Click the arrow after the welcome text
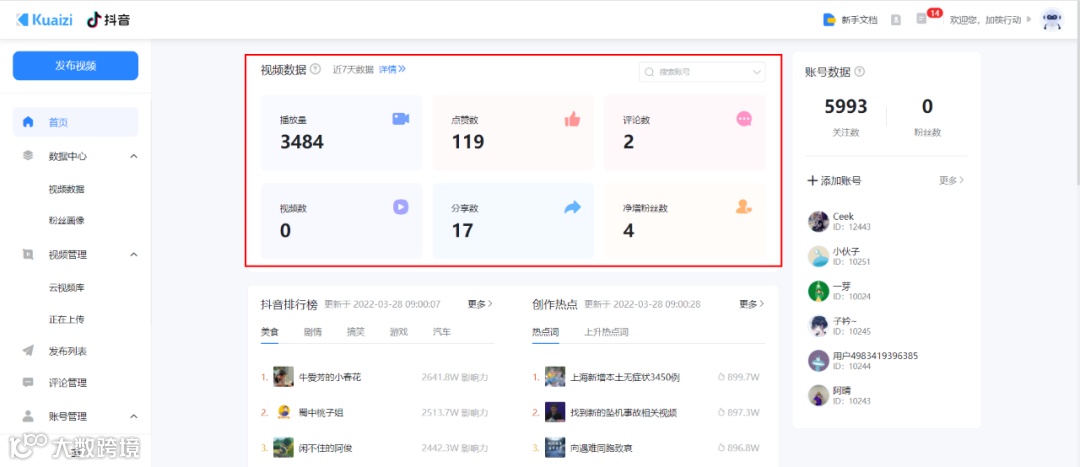The image size is (1080, 467). 1029,19
